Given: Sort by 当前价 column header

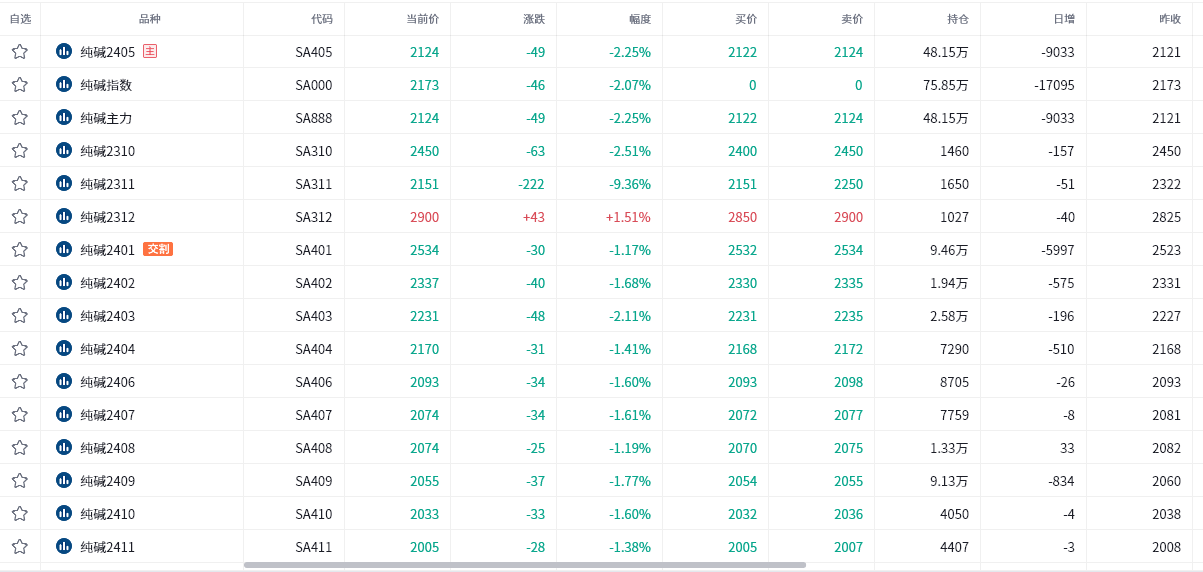Looking at the screenshot, I should click(422, 19).
